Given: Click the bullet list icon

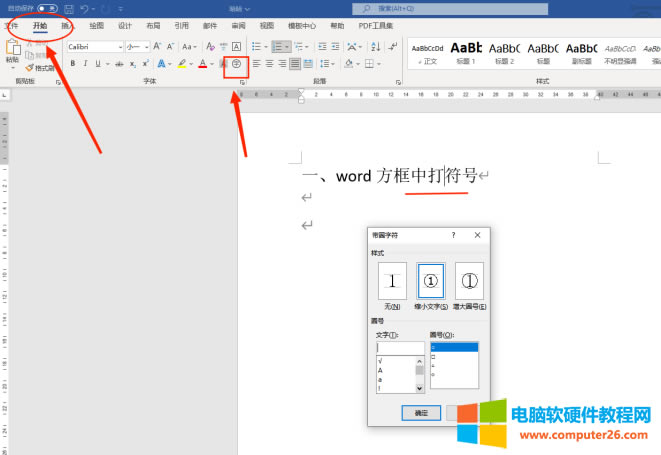Looking at the screenshot, I should click(x=255, y=46).
